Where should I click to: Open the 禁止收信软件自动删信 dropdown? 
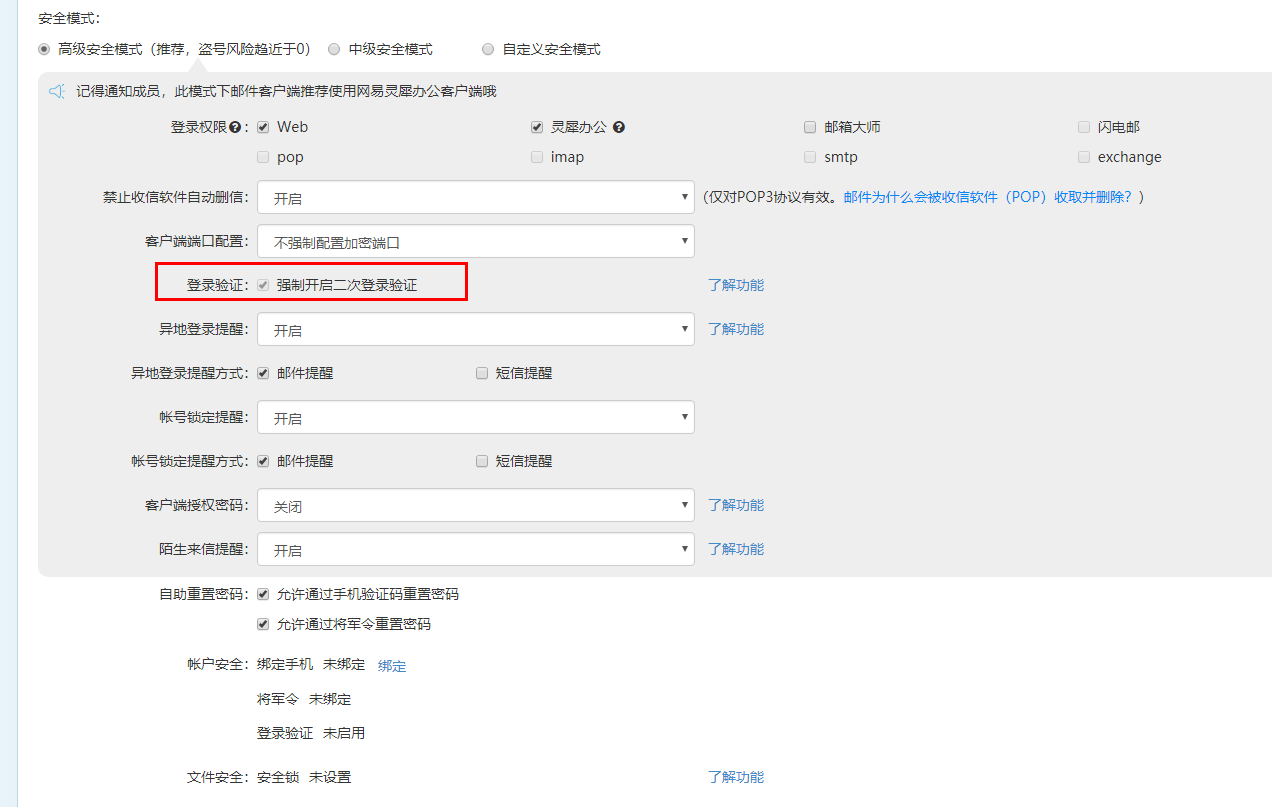(x=475, y=197)
